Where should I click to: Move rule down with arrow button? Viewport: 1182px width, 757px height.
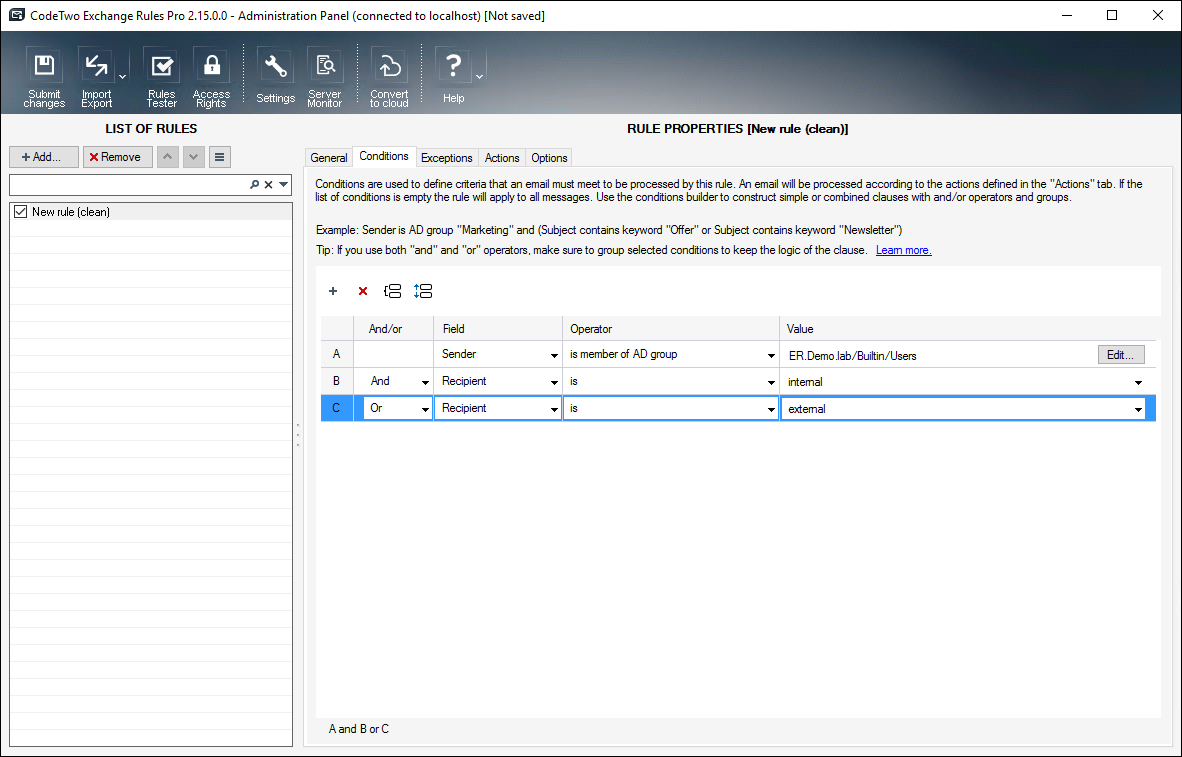tap(194, 157)
